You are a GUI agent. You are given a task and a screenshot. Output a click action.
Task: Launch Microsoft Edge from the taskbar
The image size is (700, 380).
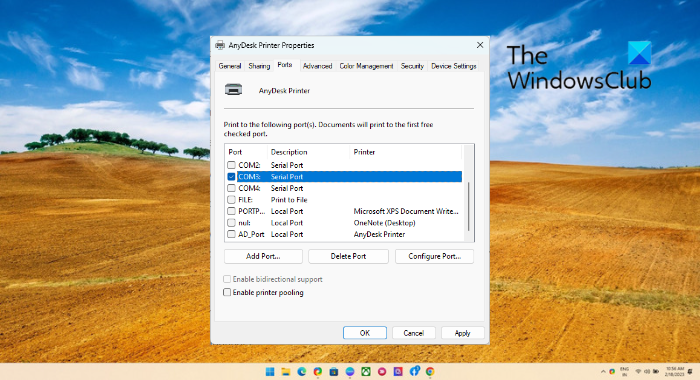point(302,372)
